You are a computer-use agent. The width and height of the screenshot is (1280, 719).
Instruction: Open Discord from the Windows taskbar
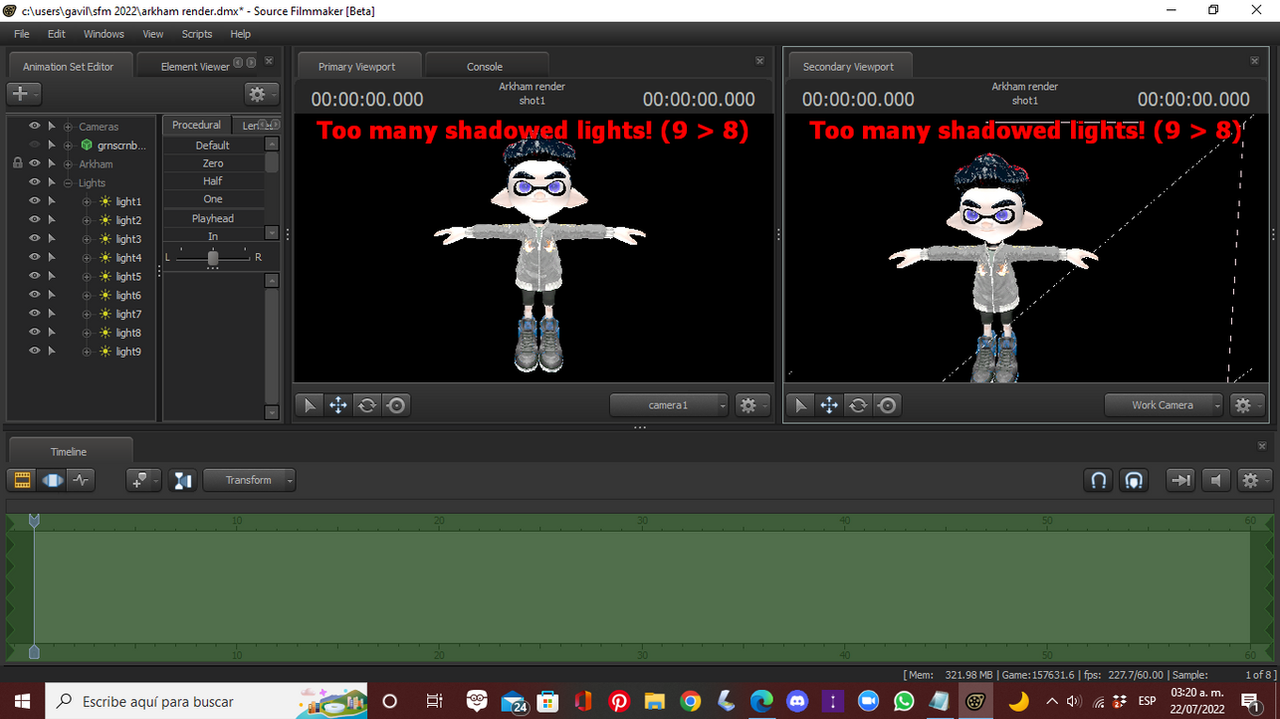tap(797, 701)
